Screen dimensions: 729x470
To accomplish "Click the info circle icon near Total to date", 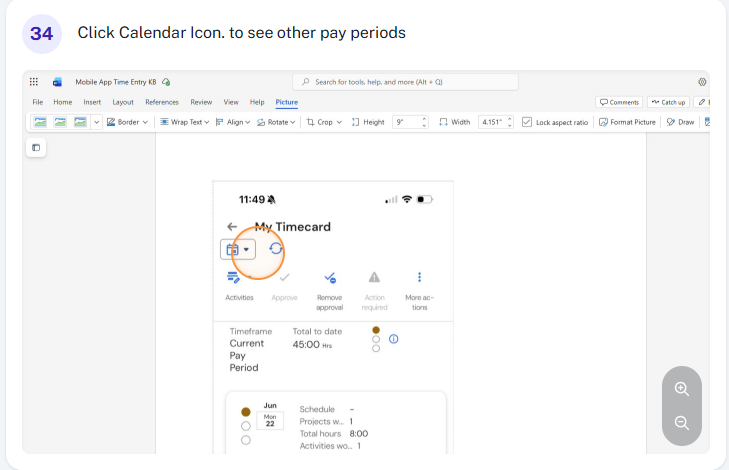I will click(393, 339).
